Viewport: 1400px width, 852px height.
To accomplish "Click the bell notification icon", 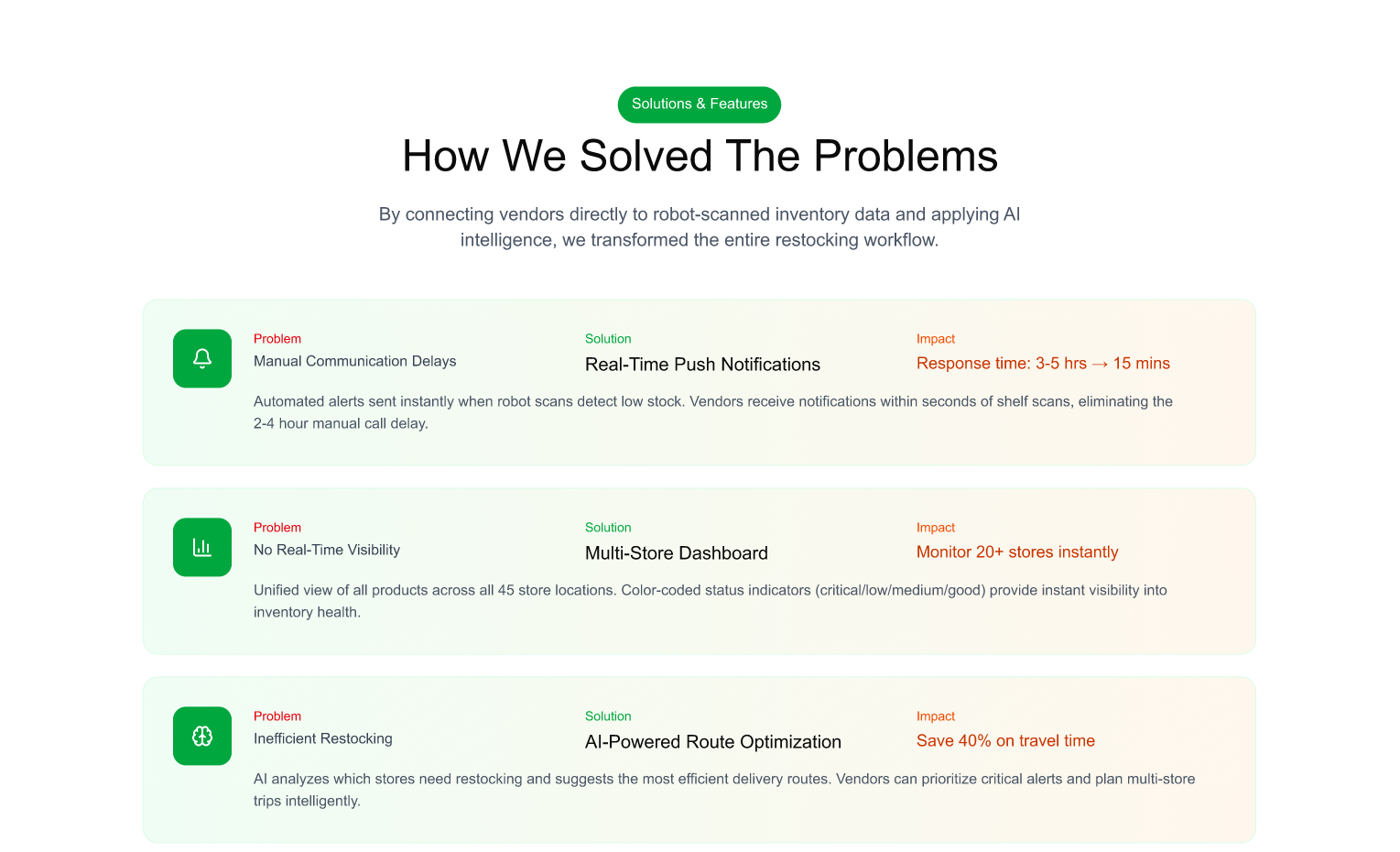I will pos(202,358).
